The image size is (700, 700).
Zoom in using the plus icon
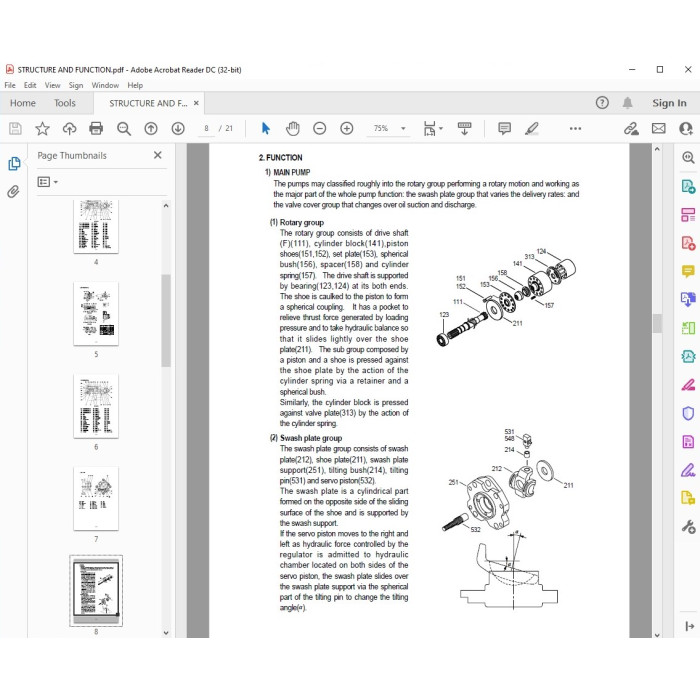(x=347, y=129)
